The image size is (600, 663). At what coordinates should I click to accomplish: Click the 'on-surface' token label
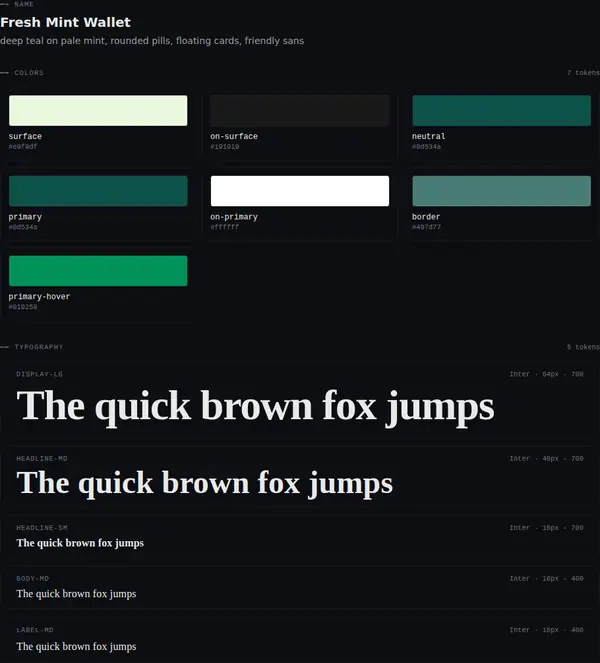pos(234,136)
